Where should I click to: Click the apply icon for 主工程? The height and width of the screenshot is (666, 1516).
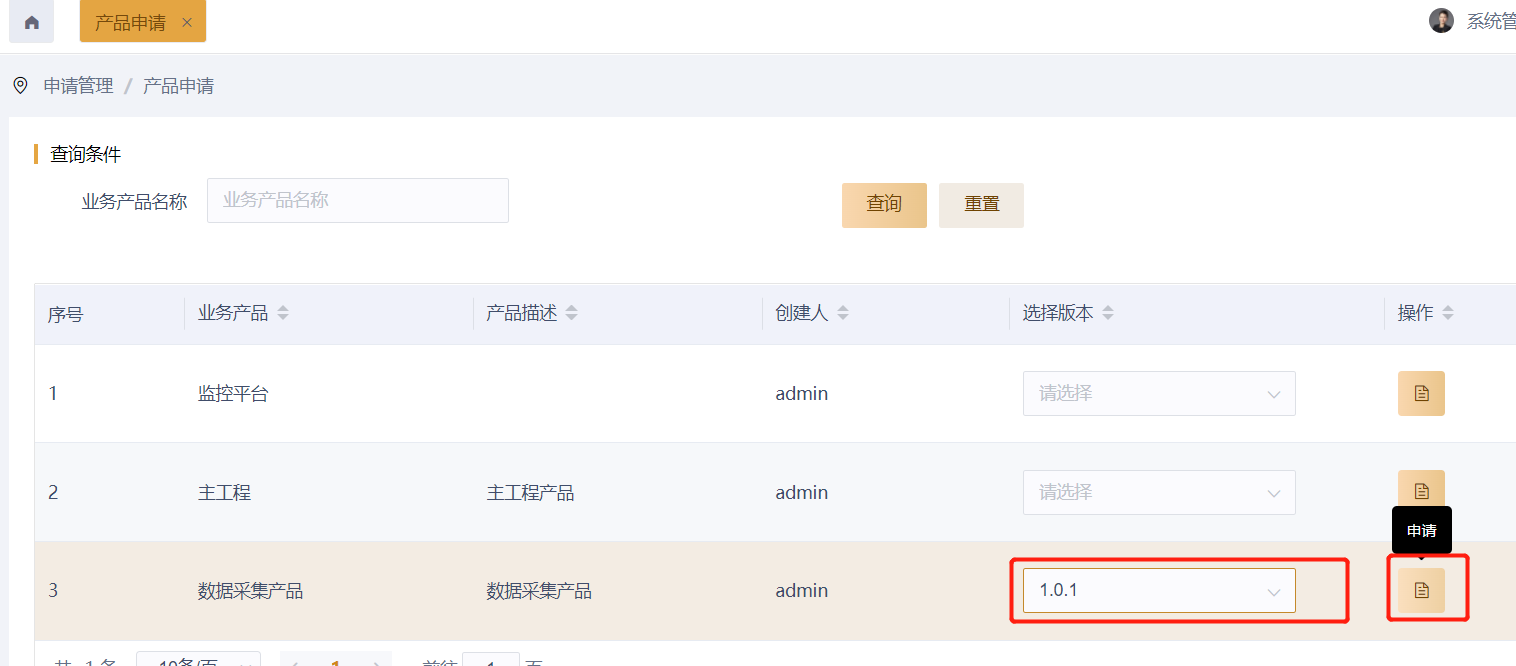point(1421,491)
